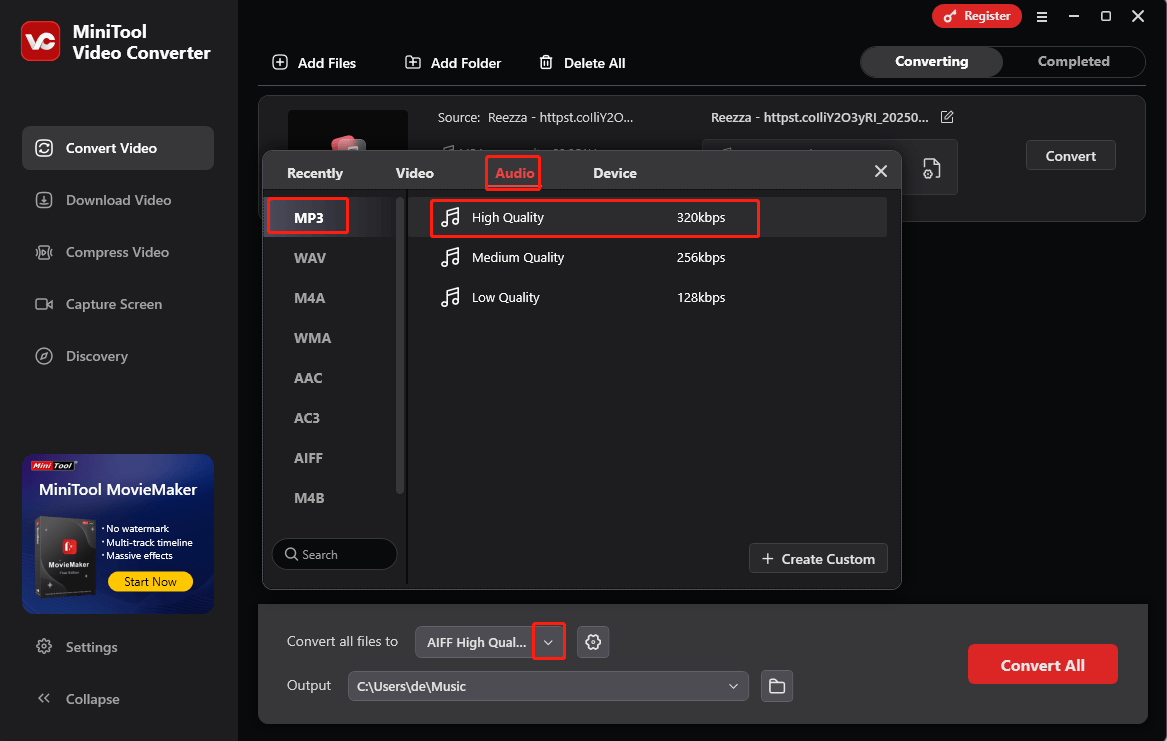Switch to the Video tab
1167x741 pixels.
click(415, 173)
